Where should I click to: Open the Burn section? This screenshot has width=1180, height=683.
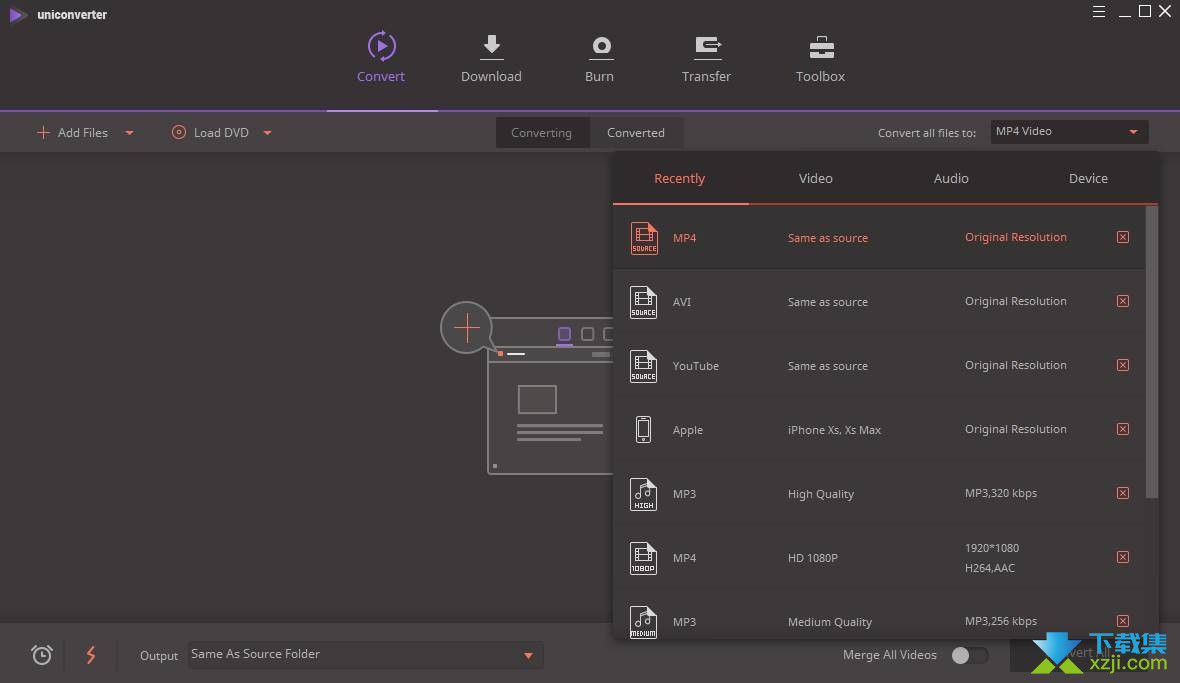(600, 59)
